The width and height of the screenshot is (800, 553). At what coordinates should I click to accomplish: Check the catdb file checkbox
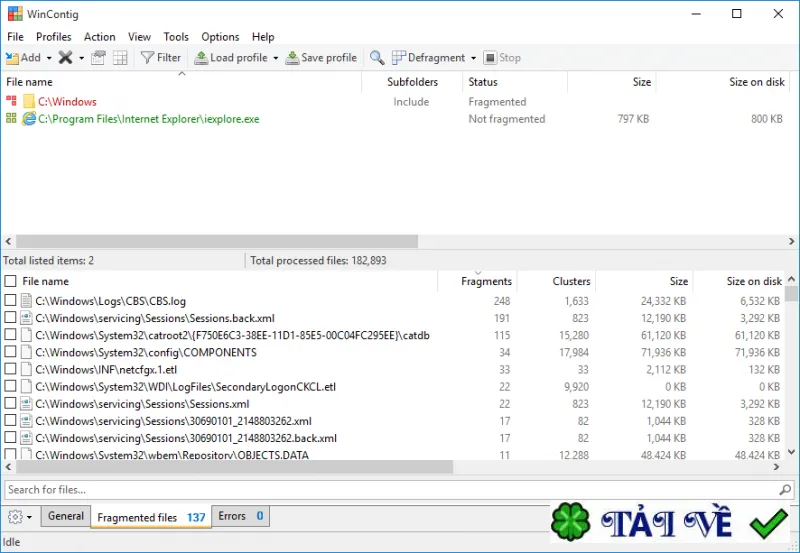tap(10, 335)
